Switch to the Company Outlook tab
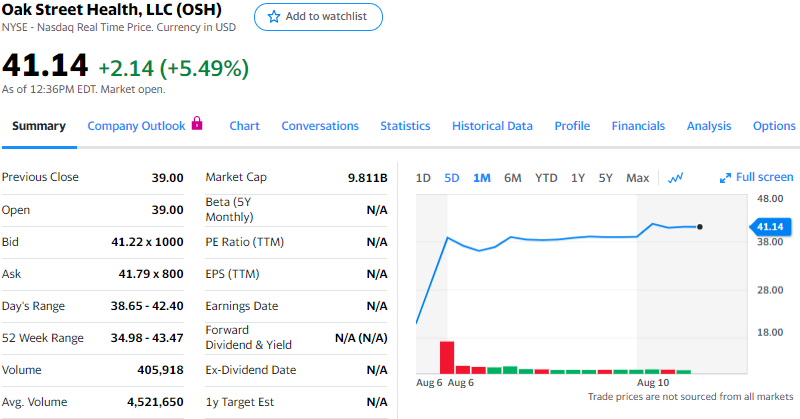Screen dimensions: 800x419 tap(136, 126)
